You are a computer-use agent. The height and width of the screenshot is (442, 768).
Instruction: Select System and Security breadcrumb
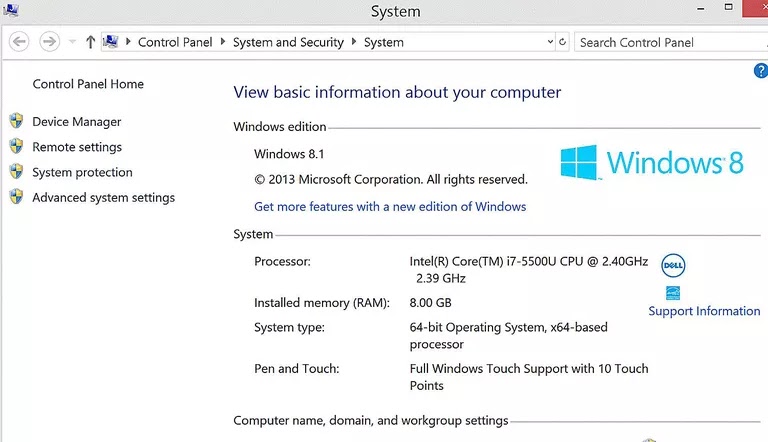(x=288, y=42)
